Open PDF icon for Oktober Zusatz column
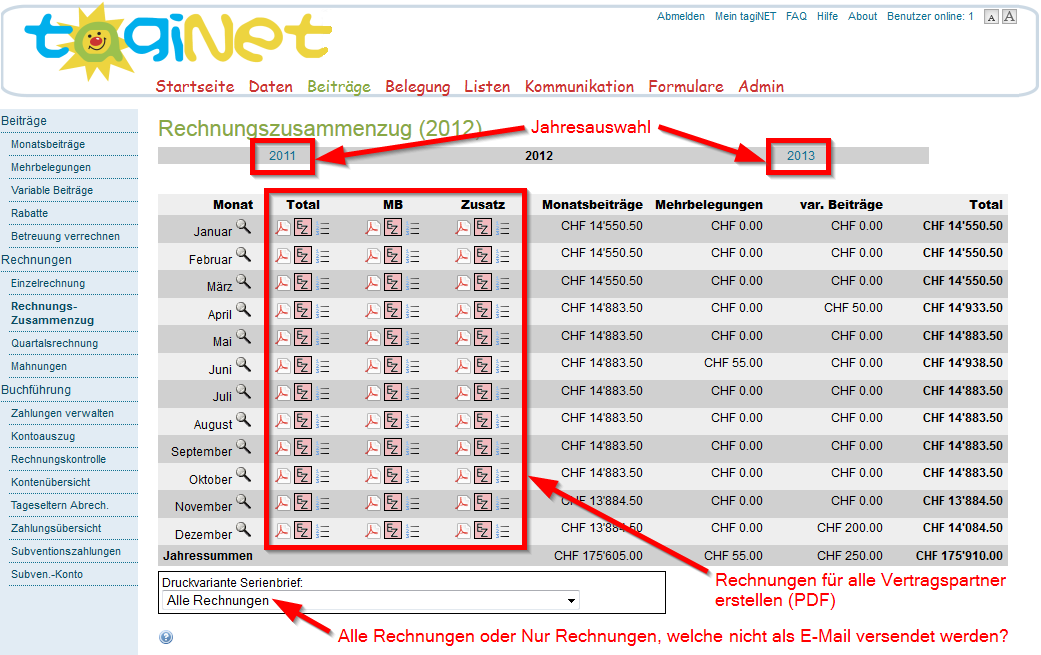 462,476
